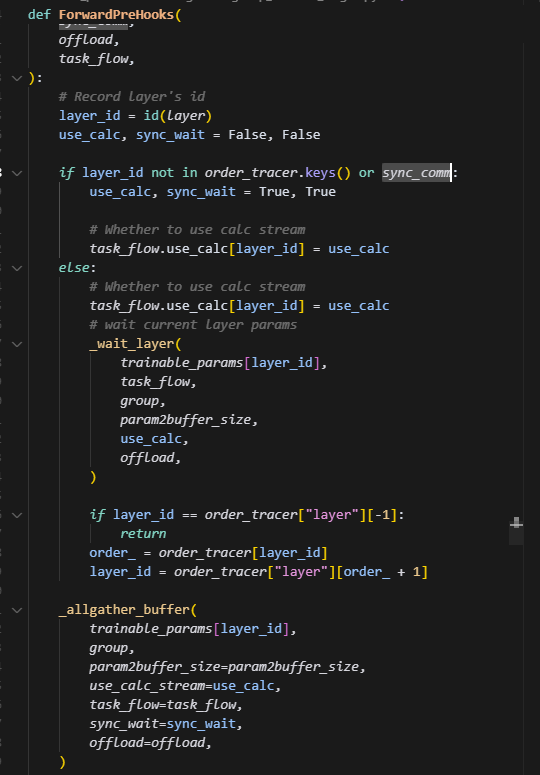Jump to the sticky header 'def ForwardPreHooks('
Screen dimensions: 540x775
coord(105,15)
